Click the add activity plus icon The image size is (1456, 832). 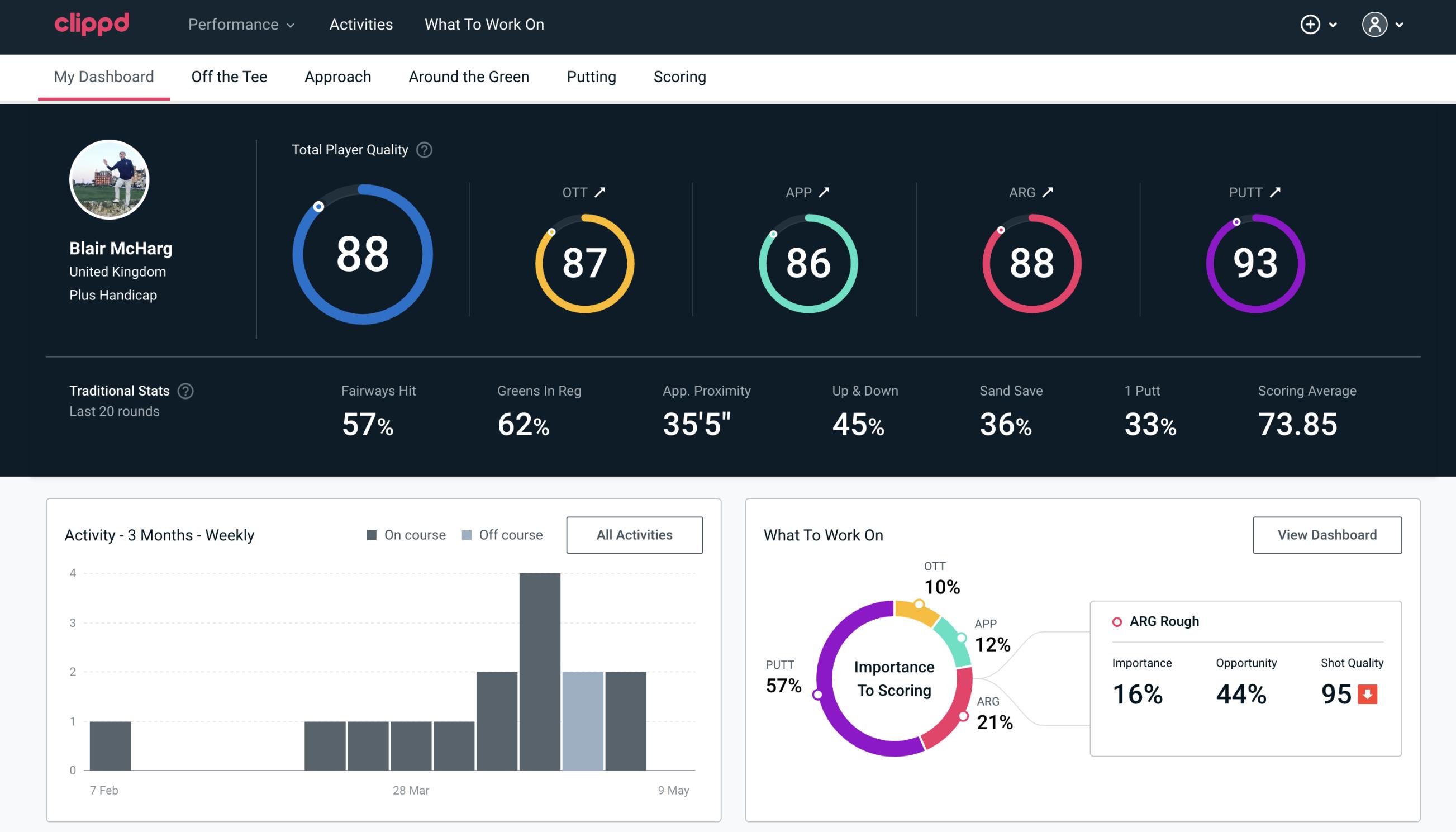[1312, 25]
